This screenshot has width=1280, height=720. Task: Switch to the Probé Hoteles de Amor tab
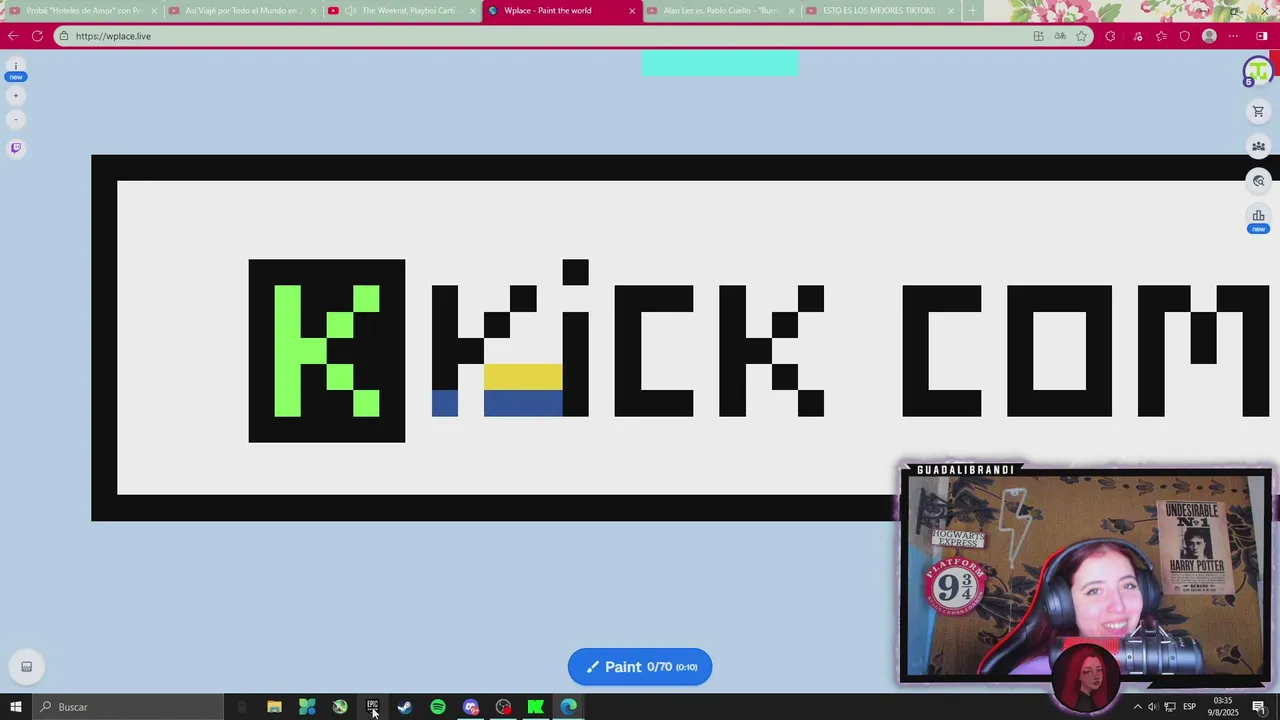point(82,11)
